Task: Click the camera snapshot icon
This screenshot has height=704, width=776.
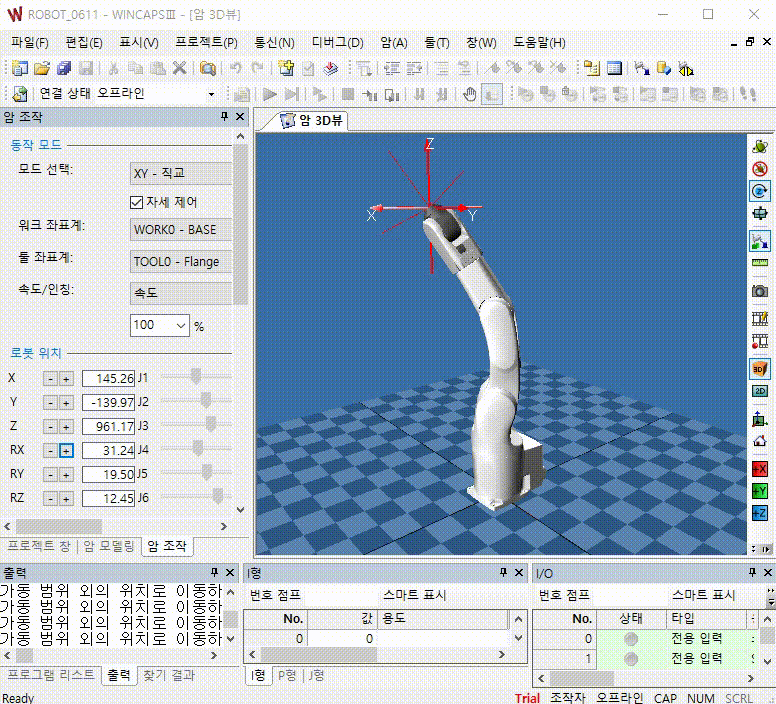Action: (x=760, y=291)
